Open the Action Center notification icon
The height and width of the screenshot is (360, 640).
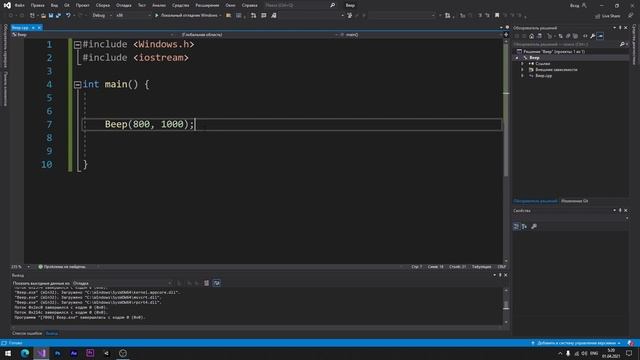(x=629, y=353)
